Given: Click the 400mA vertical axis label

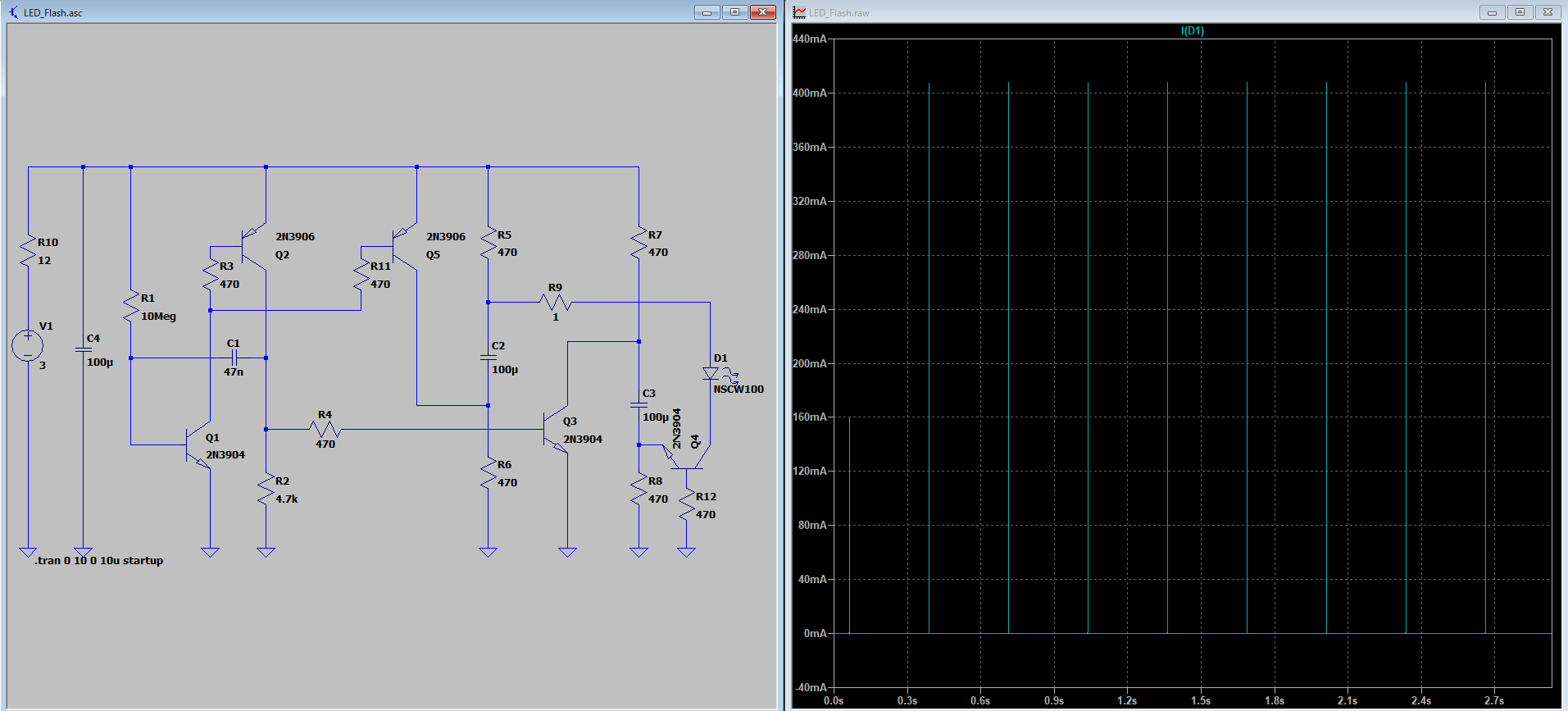Looking at the screenshot, I should pos(809,93).
